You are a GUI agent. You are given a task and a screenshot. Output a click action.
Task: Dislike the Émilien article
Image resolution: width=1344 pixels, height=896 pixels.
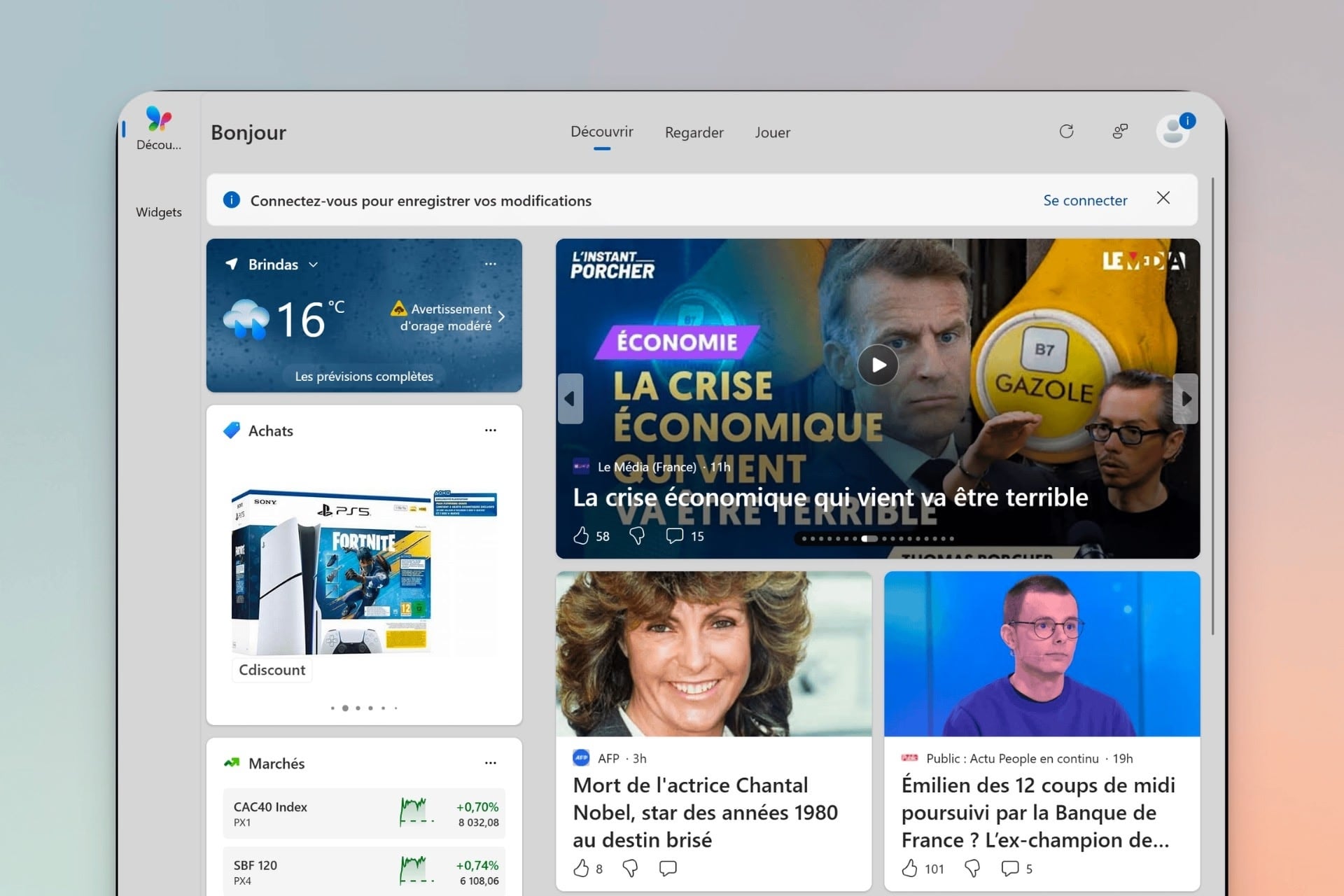click(x=972, y=868)
